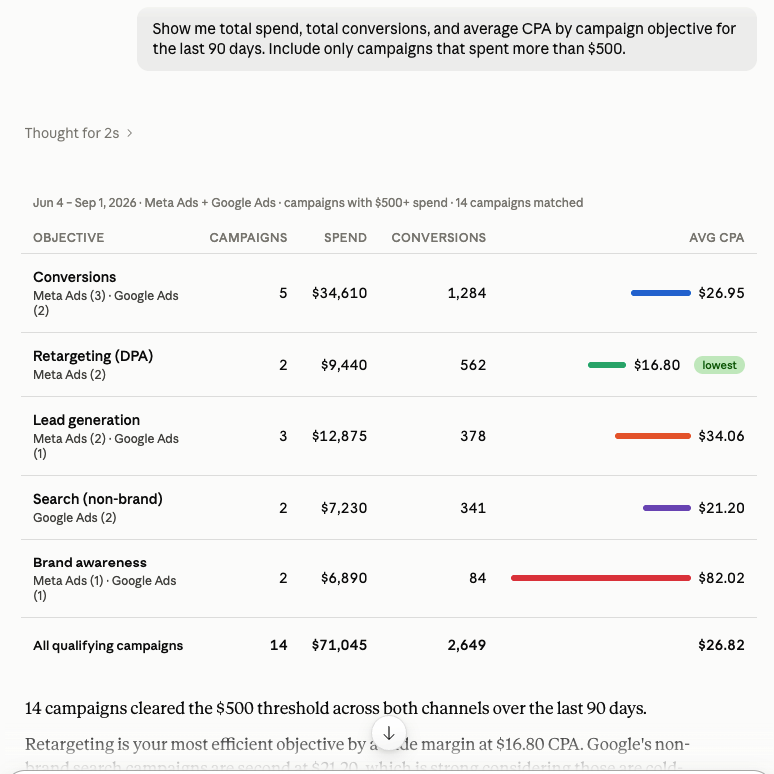
Task: Click "Meta Ads (2)" under Retargeting
Action: coord(70,375)
